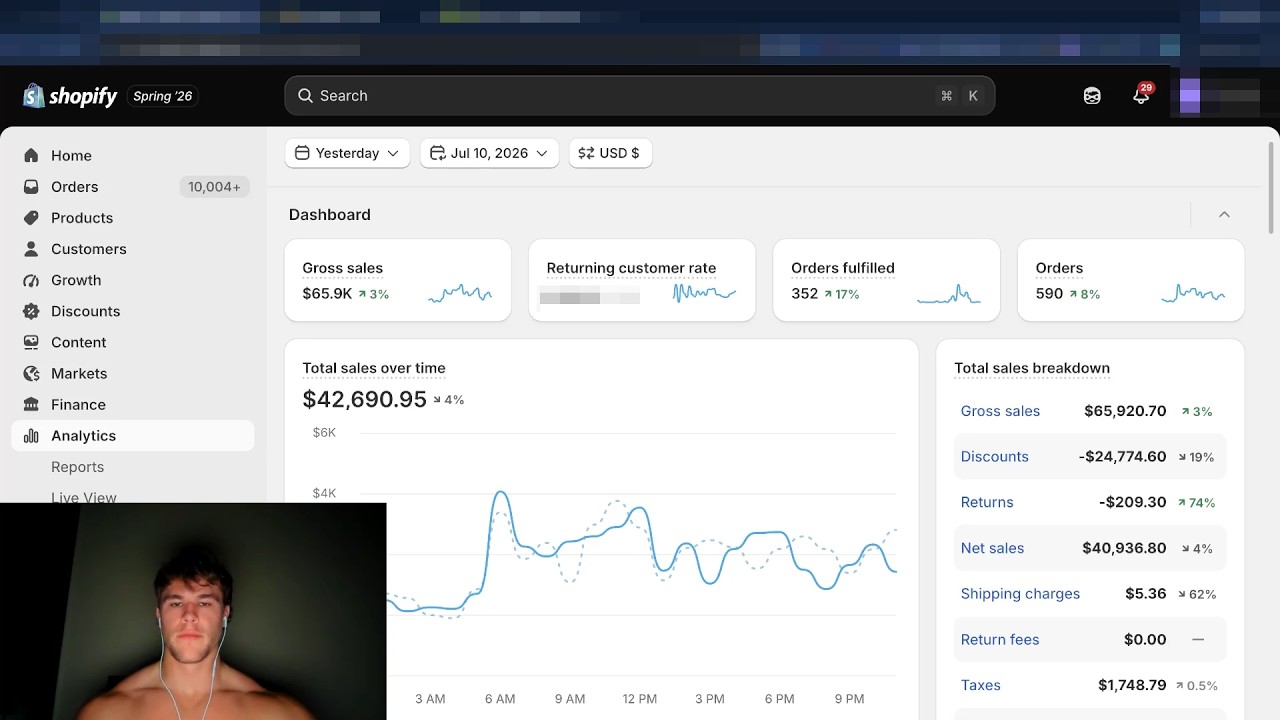Open the Orders metric card title
Screen dimensions: 1280x720
1059,268
